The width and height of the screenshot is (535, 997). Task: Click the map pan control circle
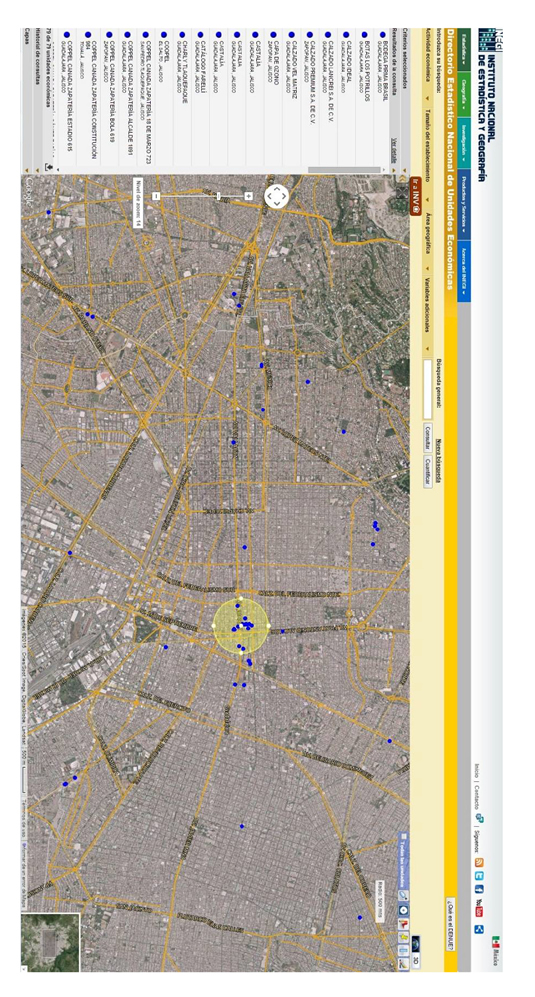(x=277, y=196)
